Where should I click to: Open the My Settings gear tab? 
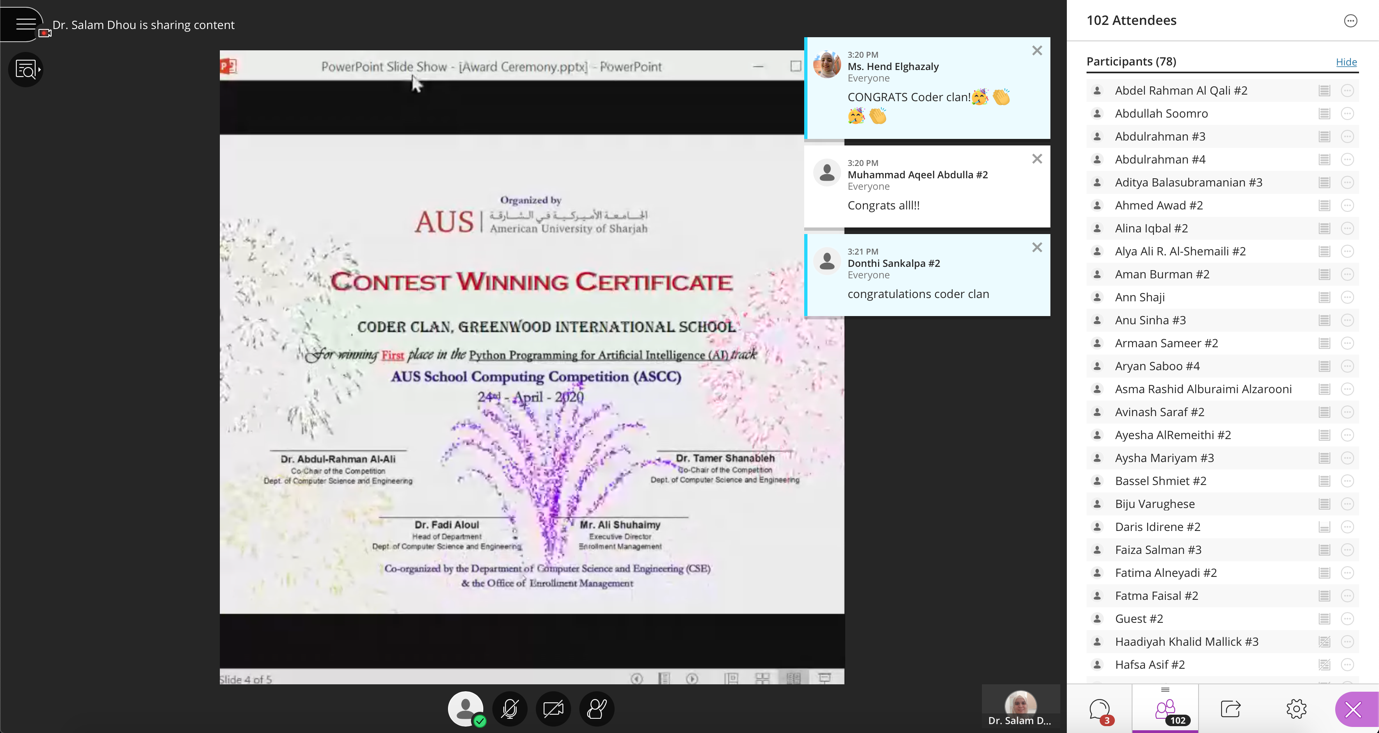pos(1296,710)
